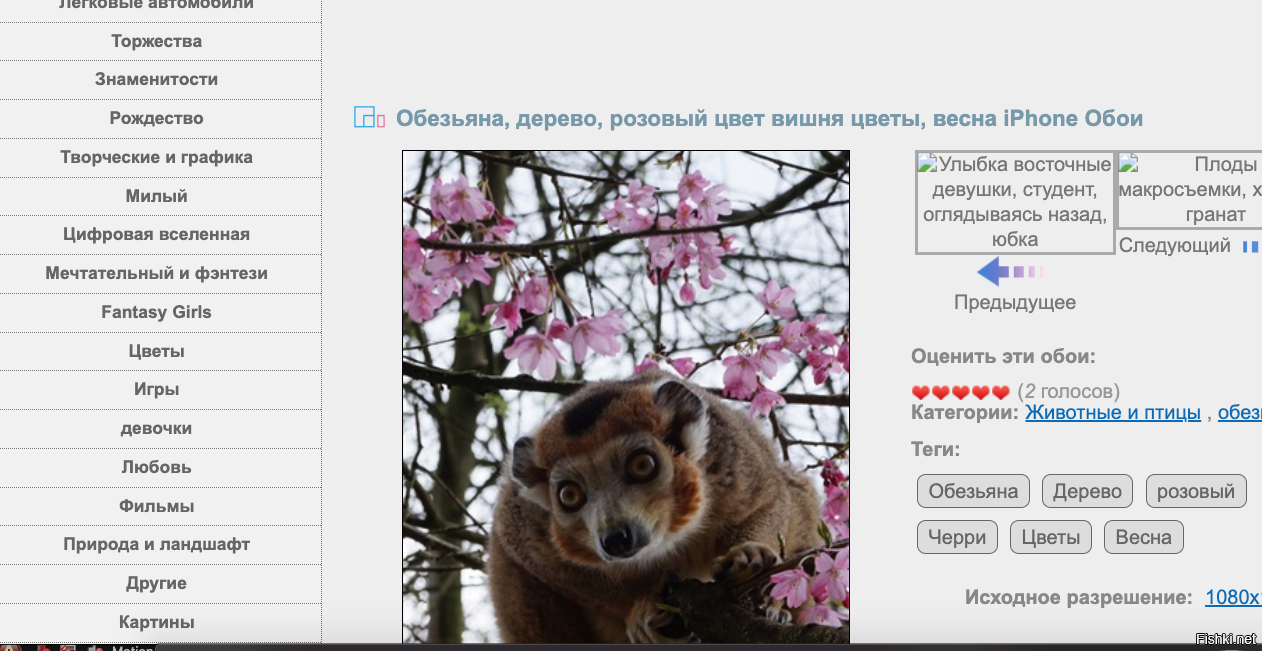Click the Теги label
Viewport: 1262px width, 651px height.
(935, 450)
